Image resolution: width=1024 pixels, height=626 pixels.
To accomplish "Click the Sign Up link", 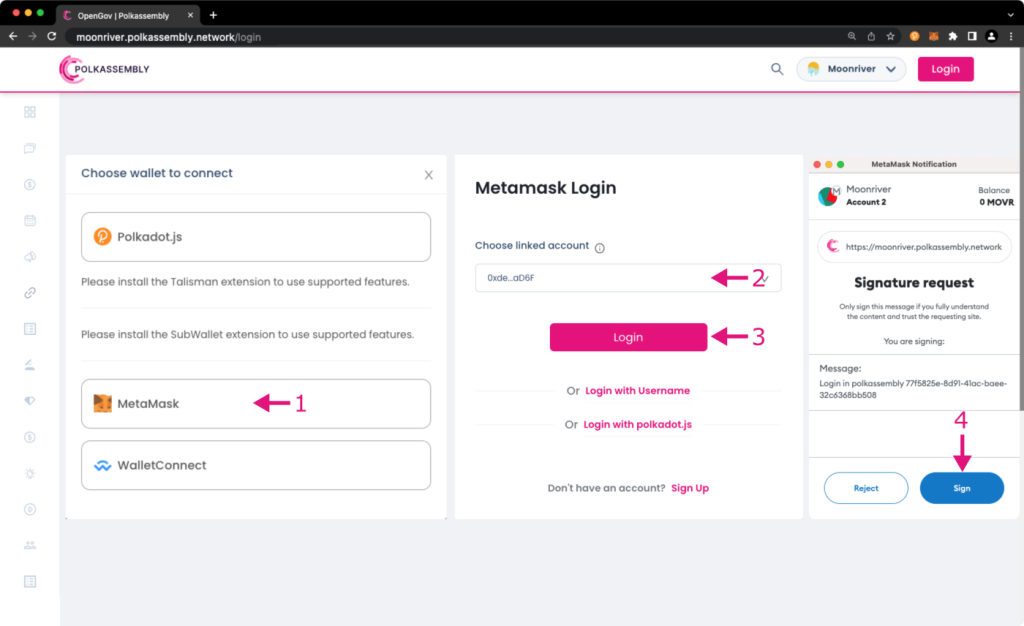I will tap(690, 488).
